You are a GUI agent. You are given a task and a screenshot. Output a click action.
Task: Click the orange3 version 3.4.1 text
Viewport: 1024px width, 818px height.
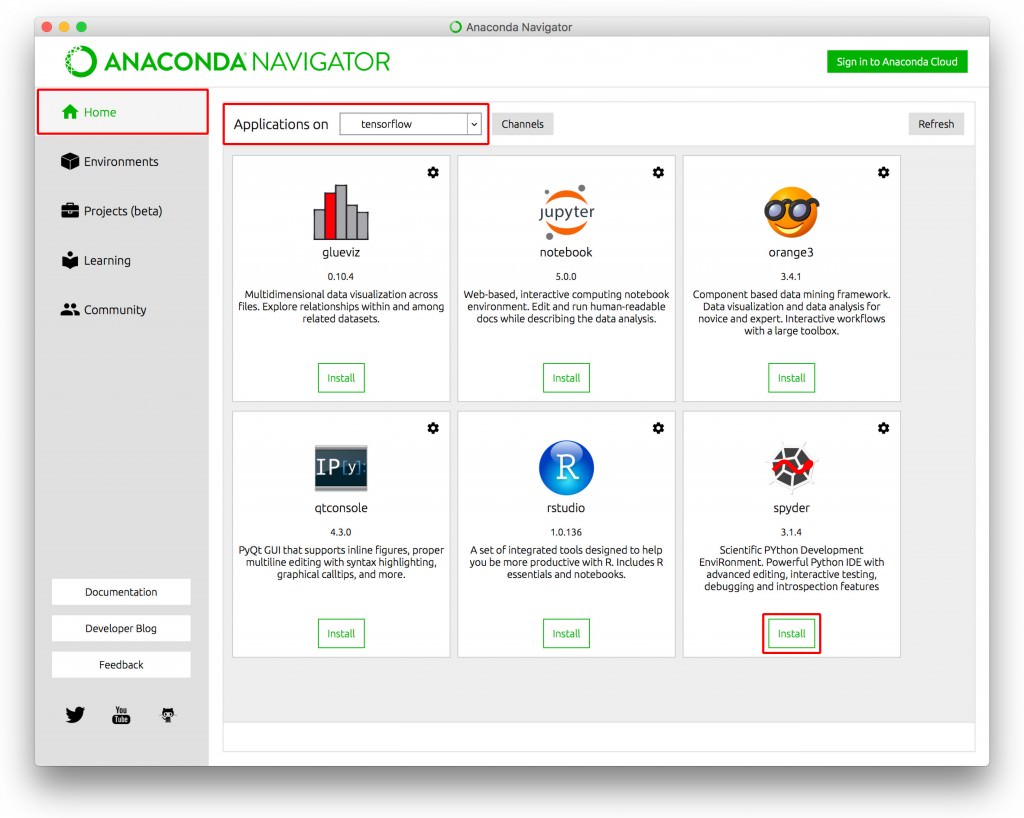792,276
